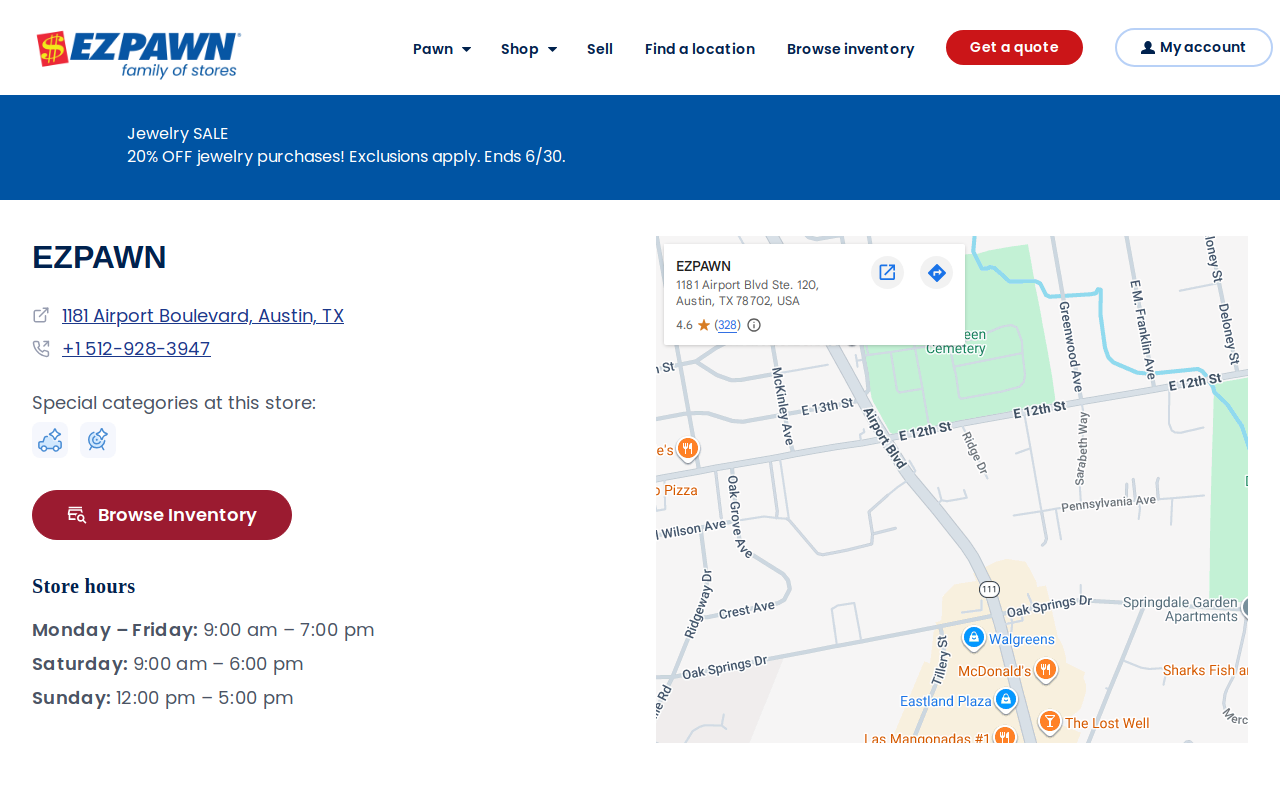The image size is (1280, 800).
Task: Click the Las Mangonadas #1 restaurant pin
Action: pos(1005,735)
